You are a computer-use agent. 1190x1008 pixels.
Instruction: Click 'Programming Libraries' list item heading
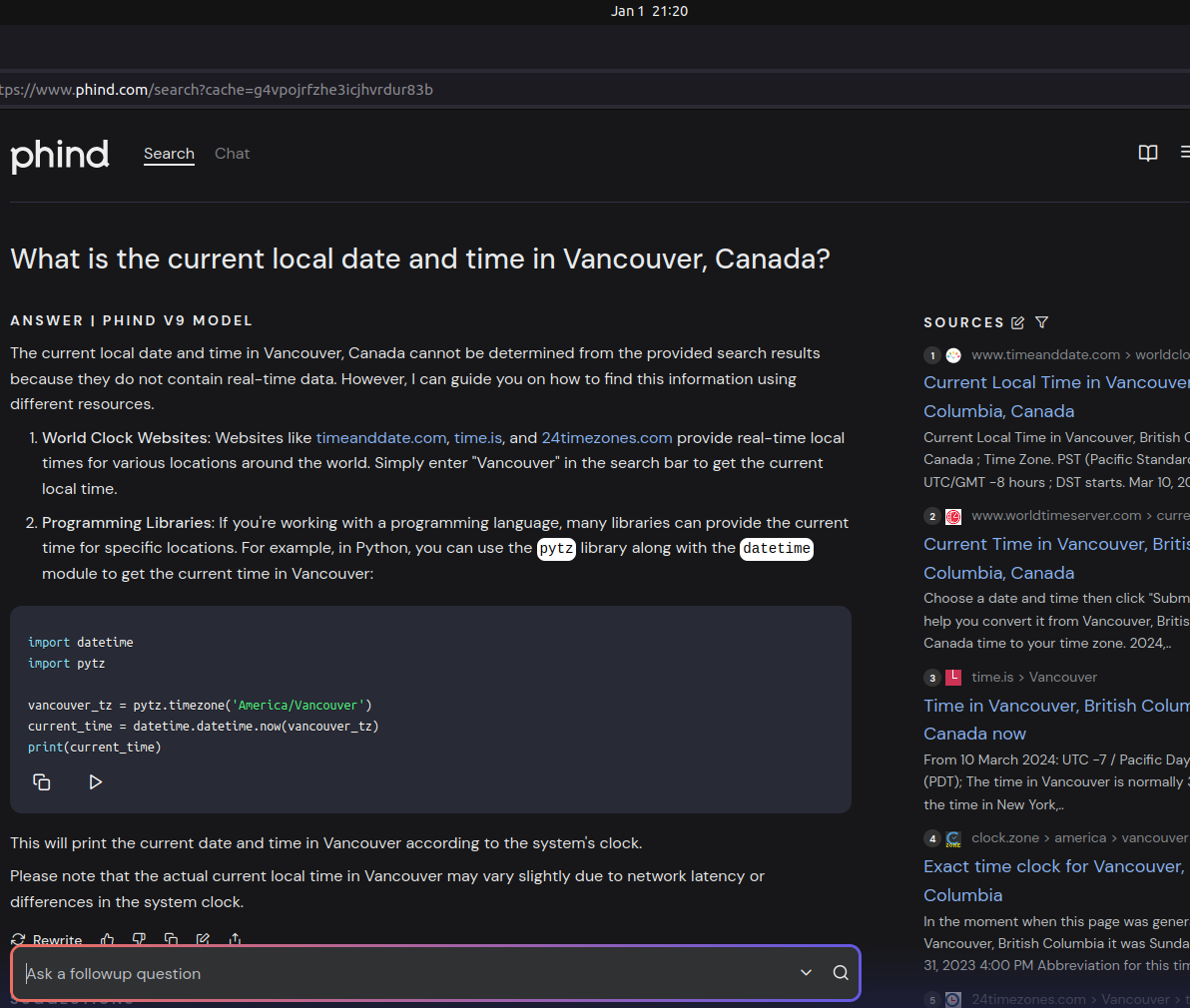click(x=130, y=523)
